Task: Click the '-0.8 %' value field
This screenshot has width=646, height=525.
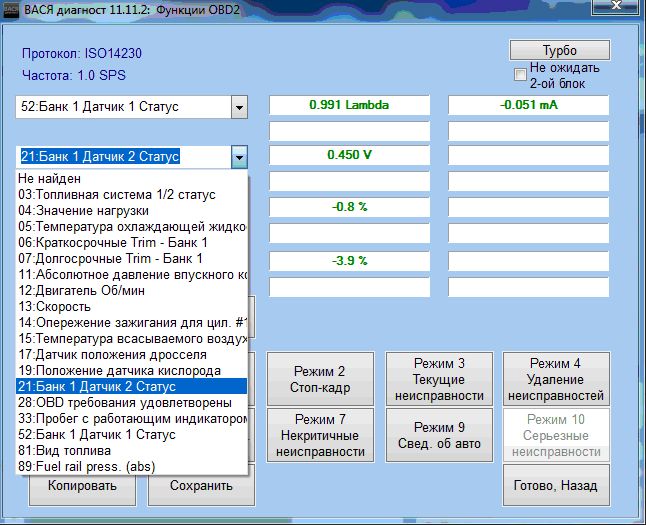Action: (349, 207)
